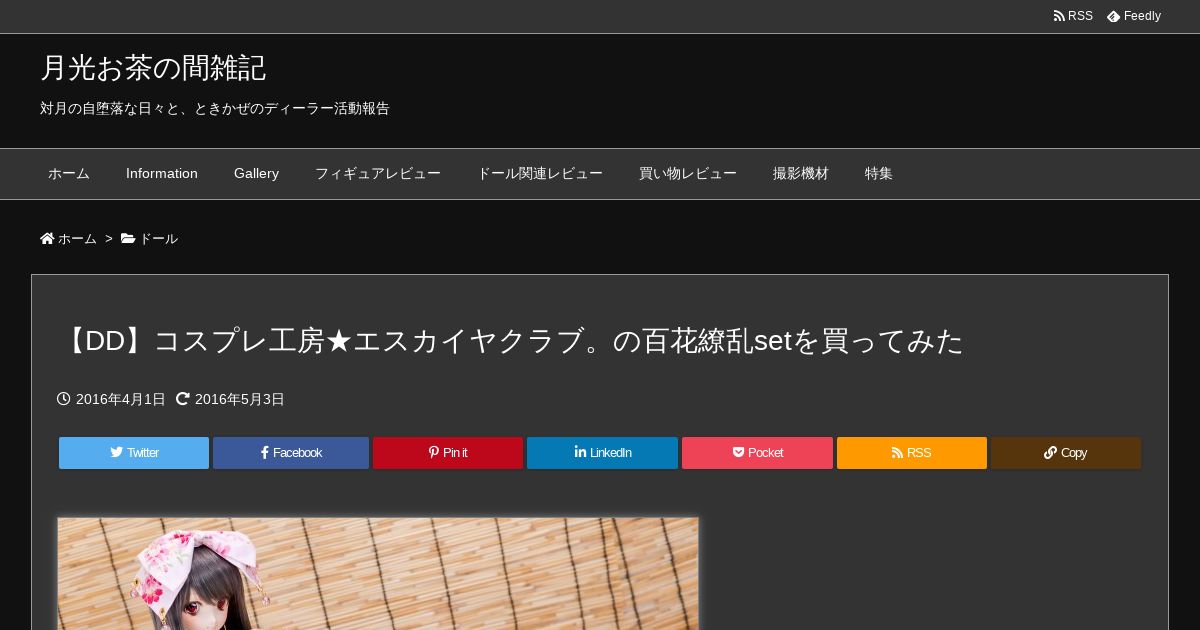Screen dimensions: 1200x630
Task: Follow breadcrumb ホーム link
Action: tap(77, 239)
